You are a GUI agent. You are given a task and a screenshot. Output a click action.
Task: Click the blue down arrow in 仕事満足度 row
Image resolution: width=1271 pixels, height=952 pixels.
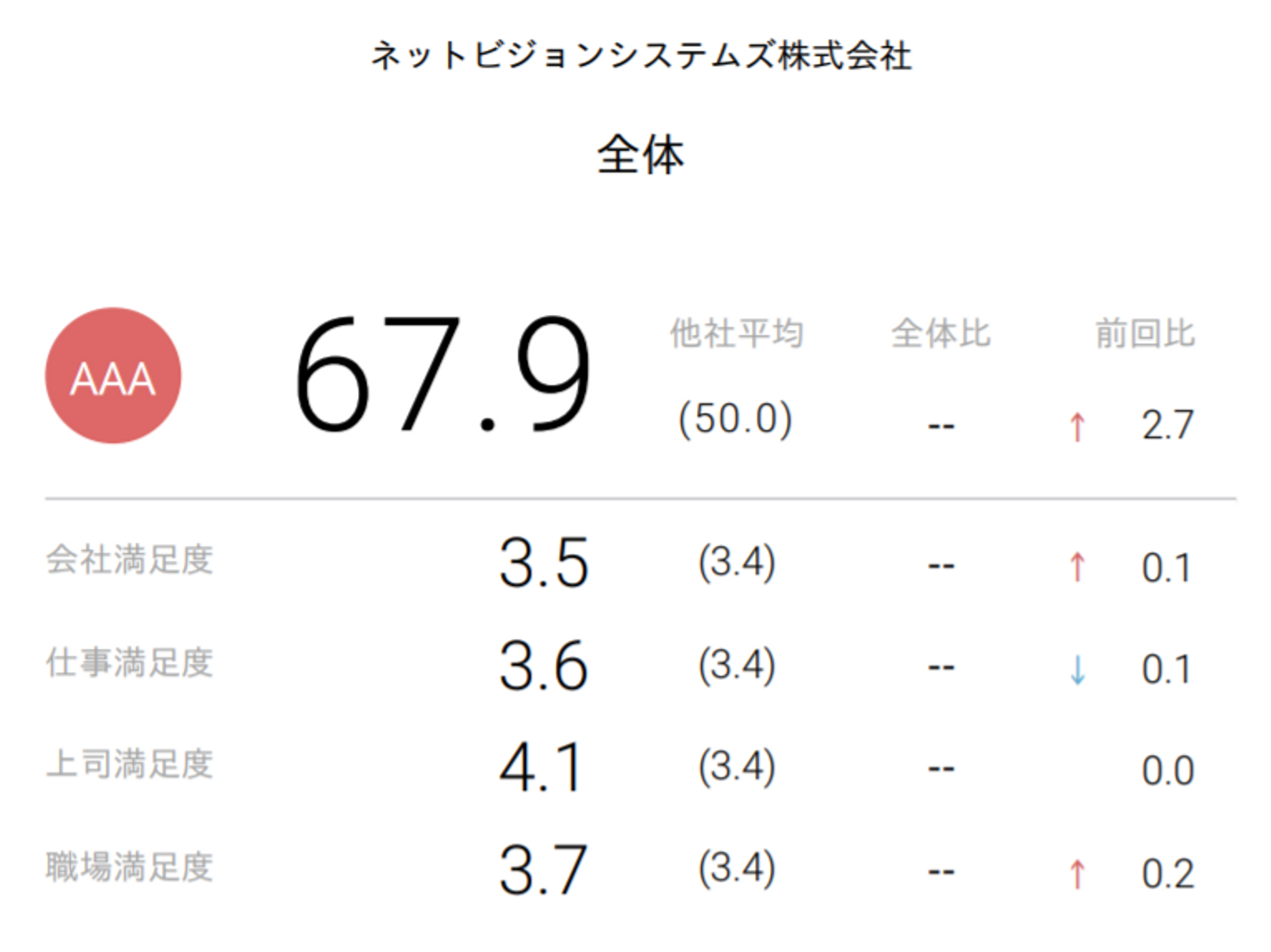coord(1077,669)
